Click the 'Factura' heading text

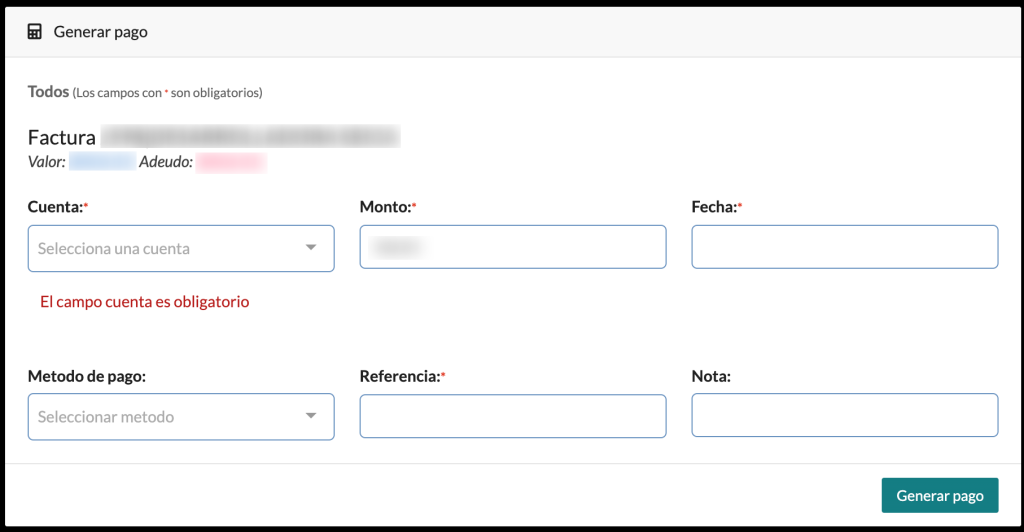pos(62,138)
